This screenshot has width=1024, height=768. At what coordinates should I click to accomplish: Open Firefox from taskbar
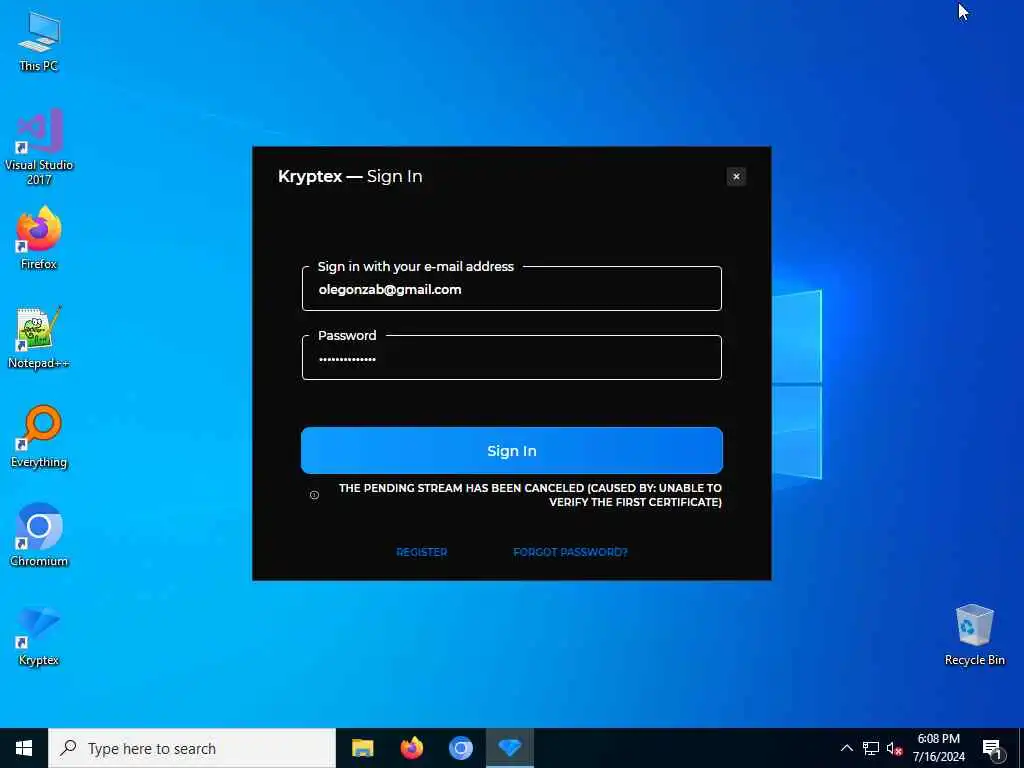tap(411, 748)
